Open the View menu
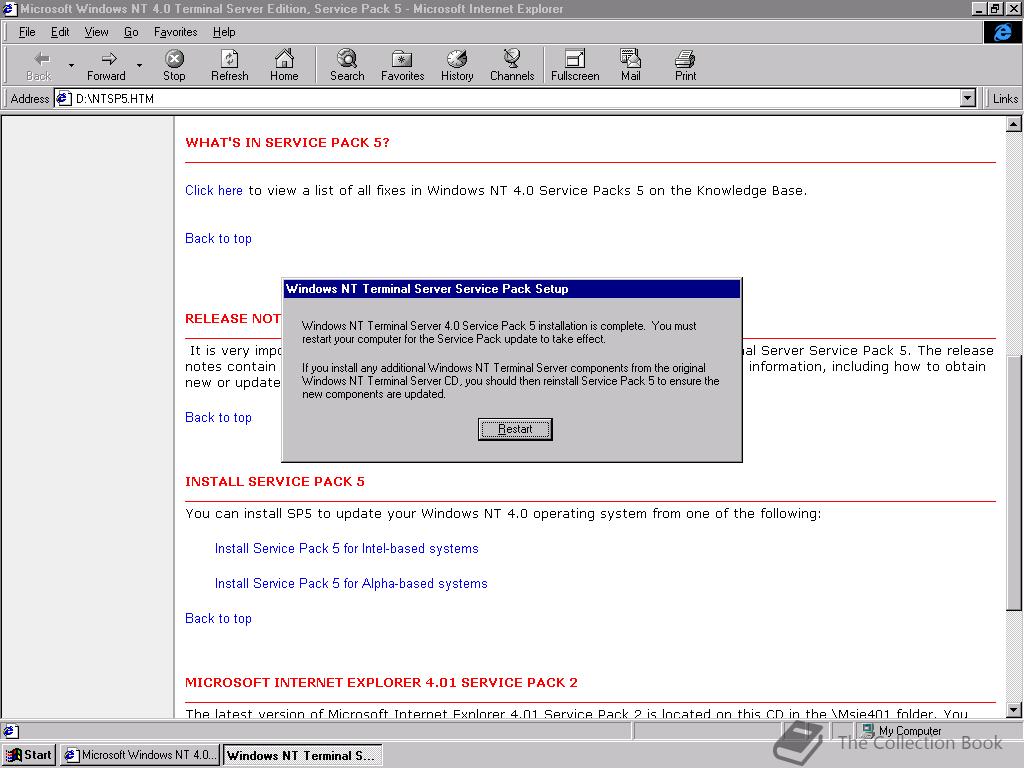1024x768 pixels. tap(96, 32)
